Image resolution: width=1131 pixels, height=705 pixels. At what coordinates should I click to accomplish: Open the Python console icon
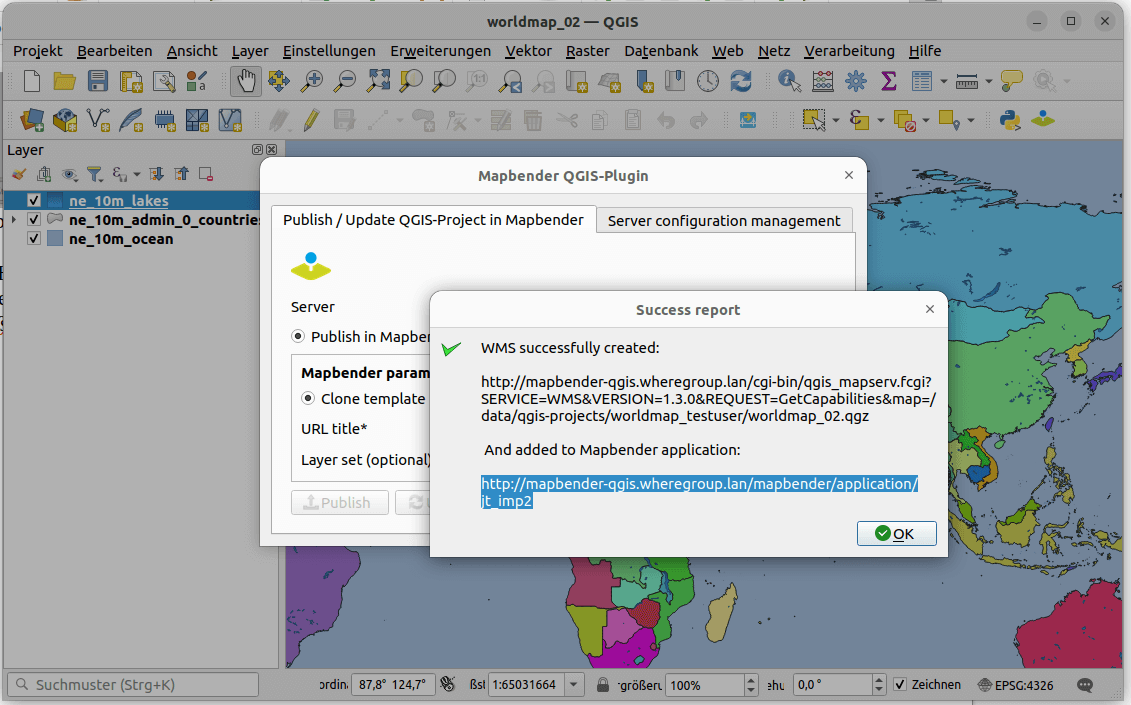(x=1010, y=120)
